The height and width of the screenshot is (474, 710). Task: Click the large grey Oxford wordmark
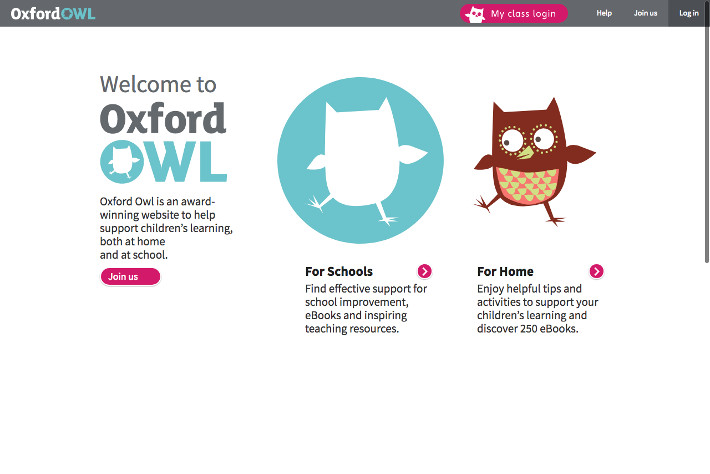click(163, 118)
